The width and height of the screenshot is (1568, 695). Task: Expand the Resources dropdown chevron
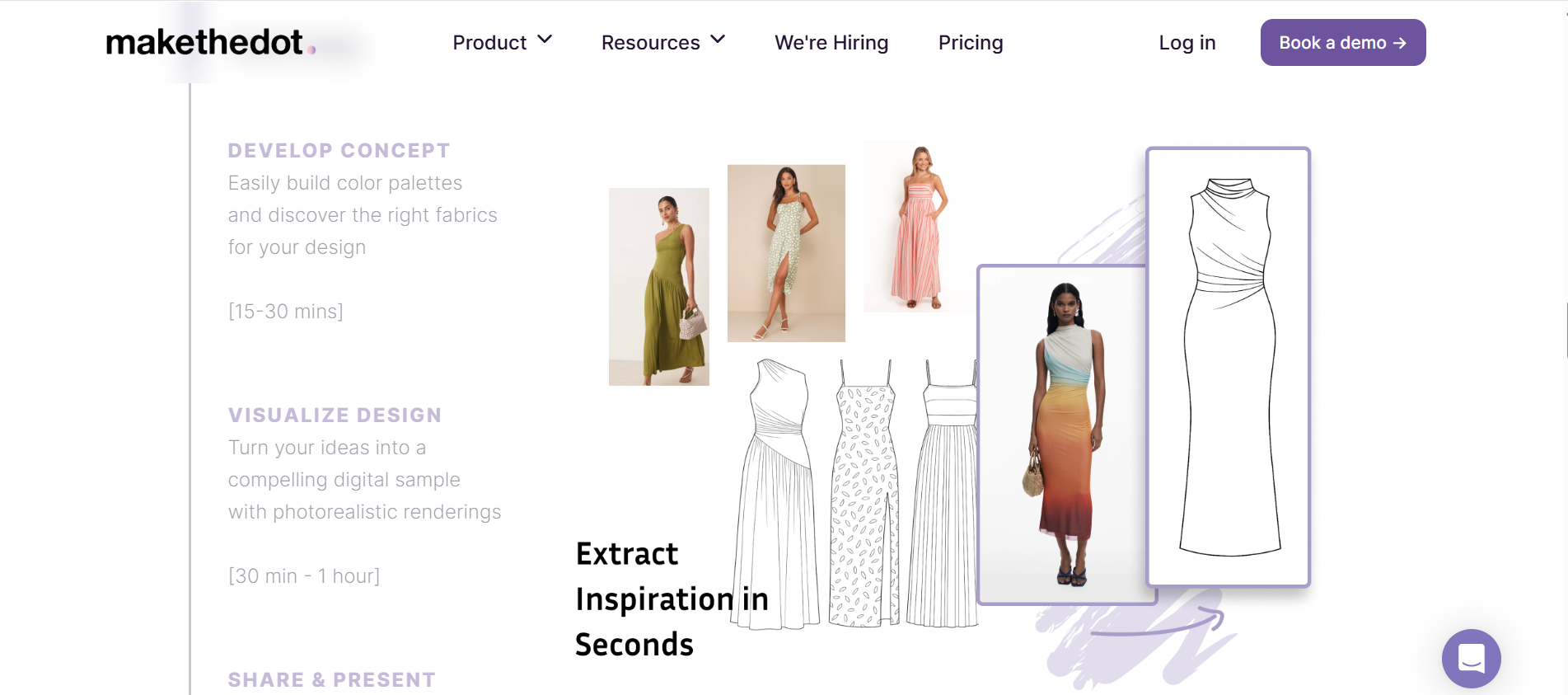[718, 40]
